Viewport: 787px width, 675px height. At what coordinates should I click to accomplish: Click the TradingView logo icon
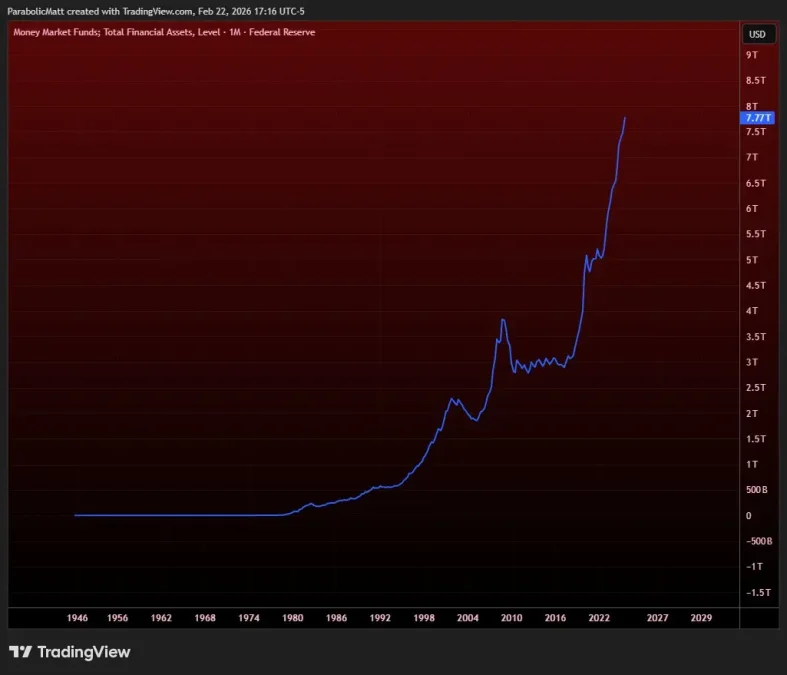click(x=20, y=652)
